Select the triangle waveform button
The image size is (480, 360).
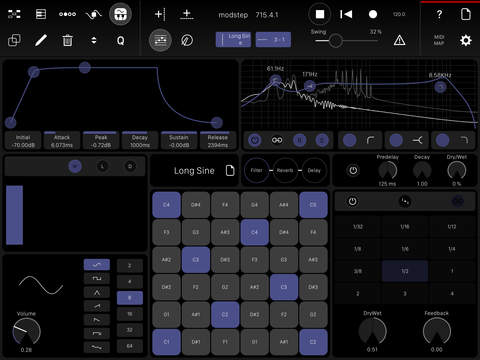coord(97,292)
